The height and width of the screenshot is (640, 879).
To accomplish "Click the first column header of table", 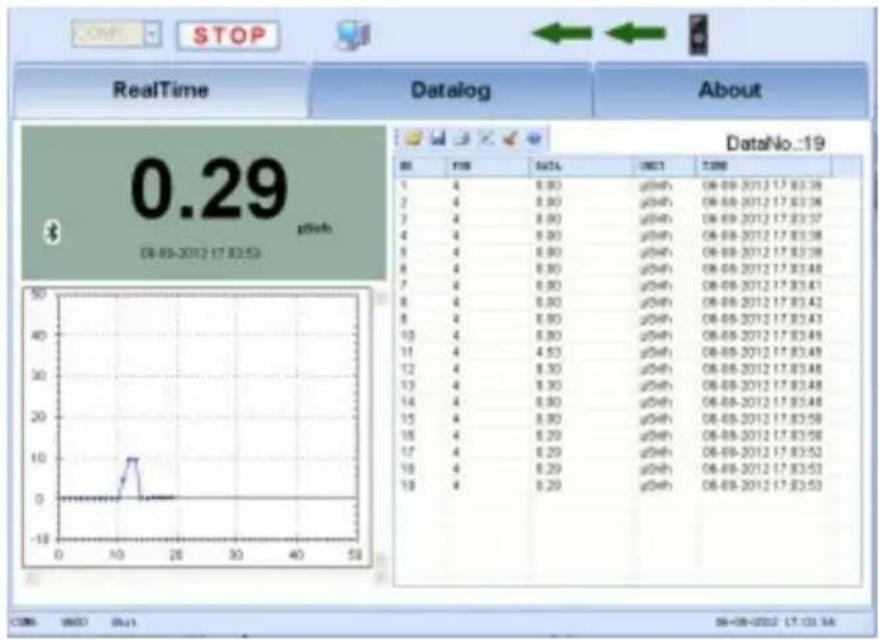I will tap(420, 166).
